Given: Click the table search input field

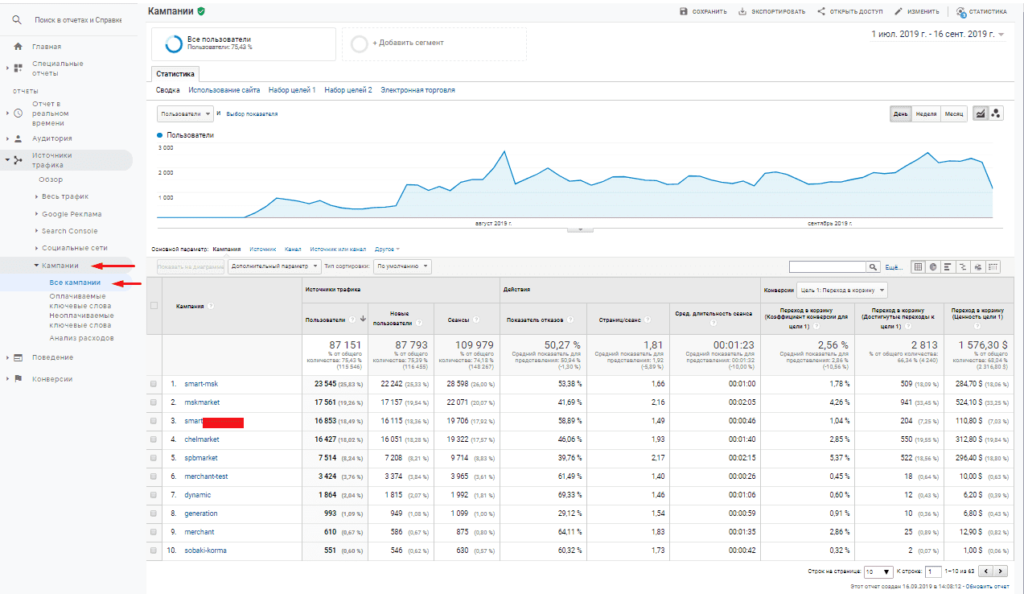Looking at the screenshot, I should click(826, 267).
